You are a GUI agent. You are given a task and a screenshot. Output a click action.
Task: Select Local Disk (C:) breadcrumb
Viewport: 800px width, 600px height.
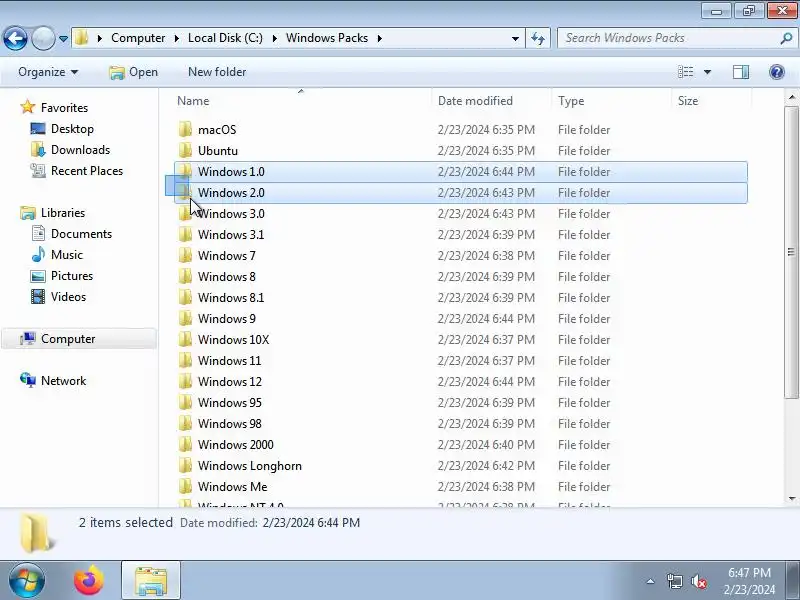point(225,38)
